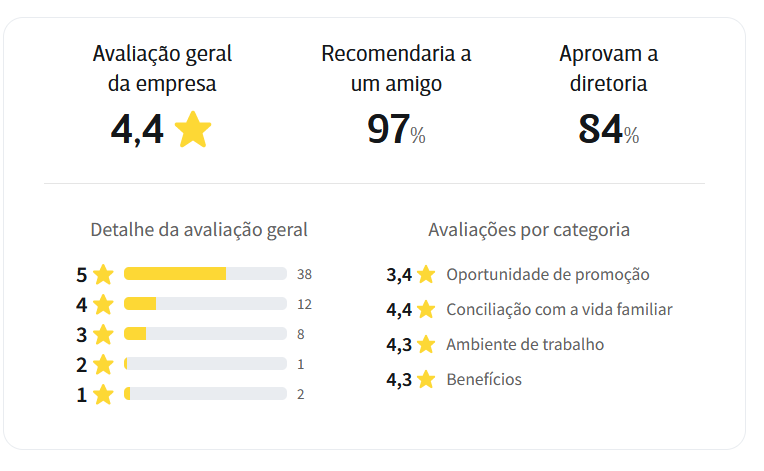The image size is (764, 471).
Task: Click the Oportunidade de promoção label
Action: [x=548, y=275]
